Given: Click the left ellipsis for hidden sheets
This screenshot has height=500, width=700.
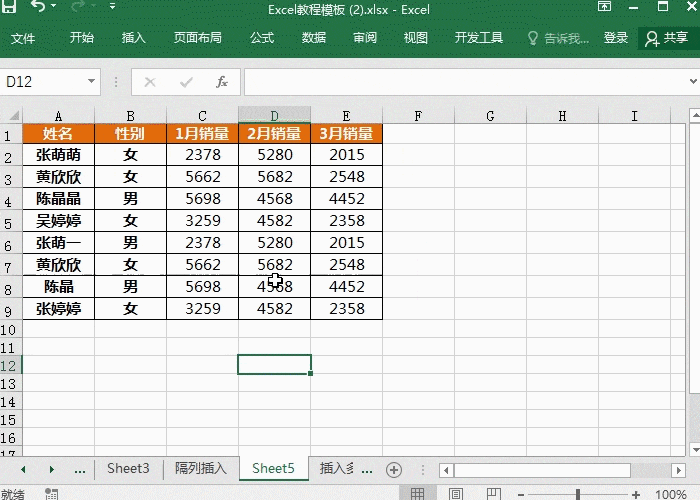Looking at the screenshot, I should point(80,470).
